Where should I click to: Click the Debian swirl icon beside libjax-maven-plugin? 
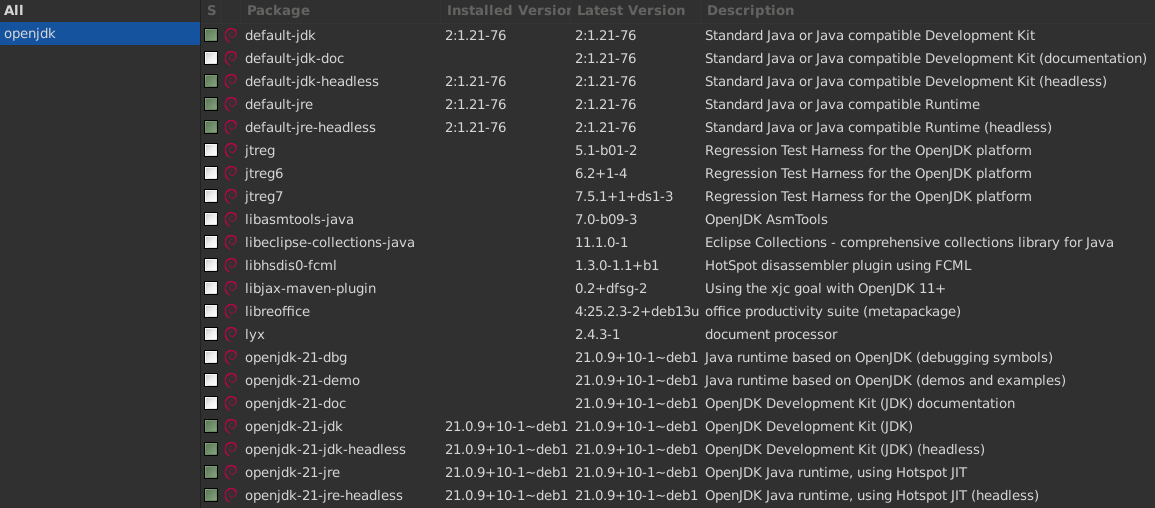click(231, 289)
